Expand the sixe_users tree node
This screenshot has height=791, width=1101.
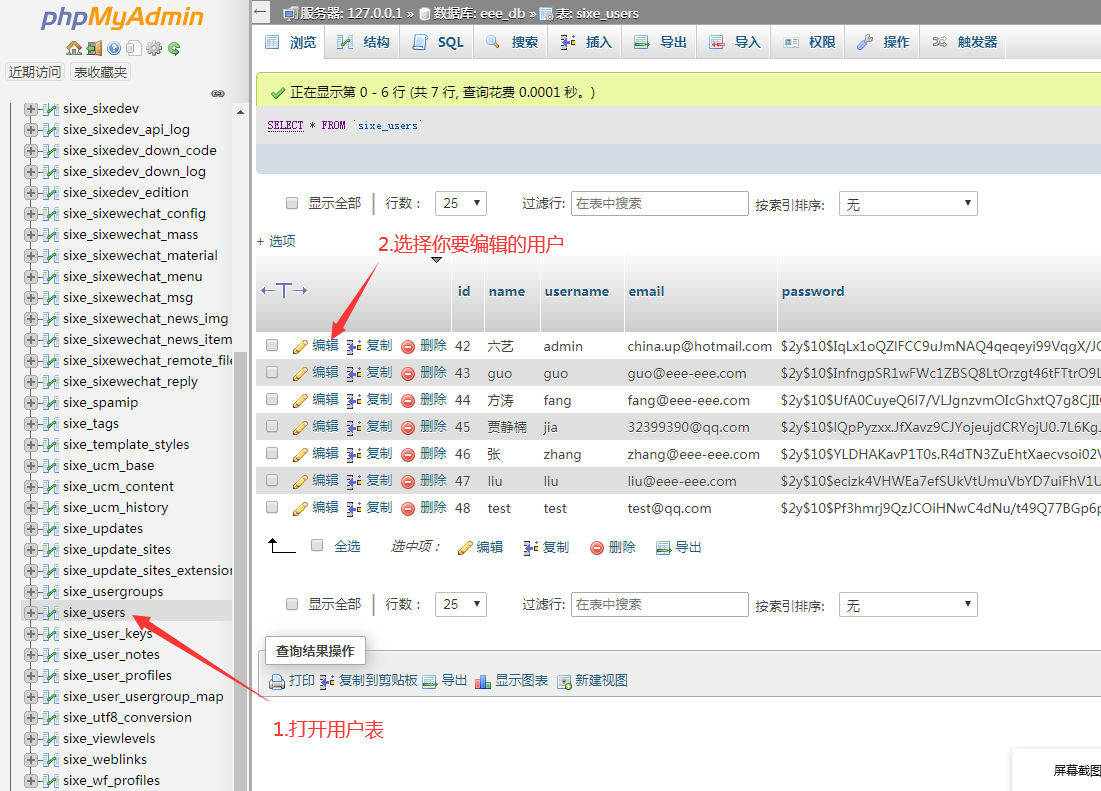(x=31, y=612)
